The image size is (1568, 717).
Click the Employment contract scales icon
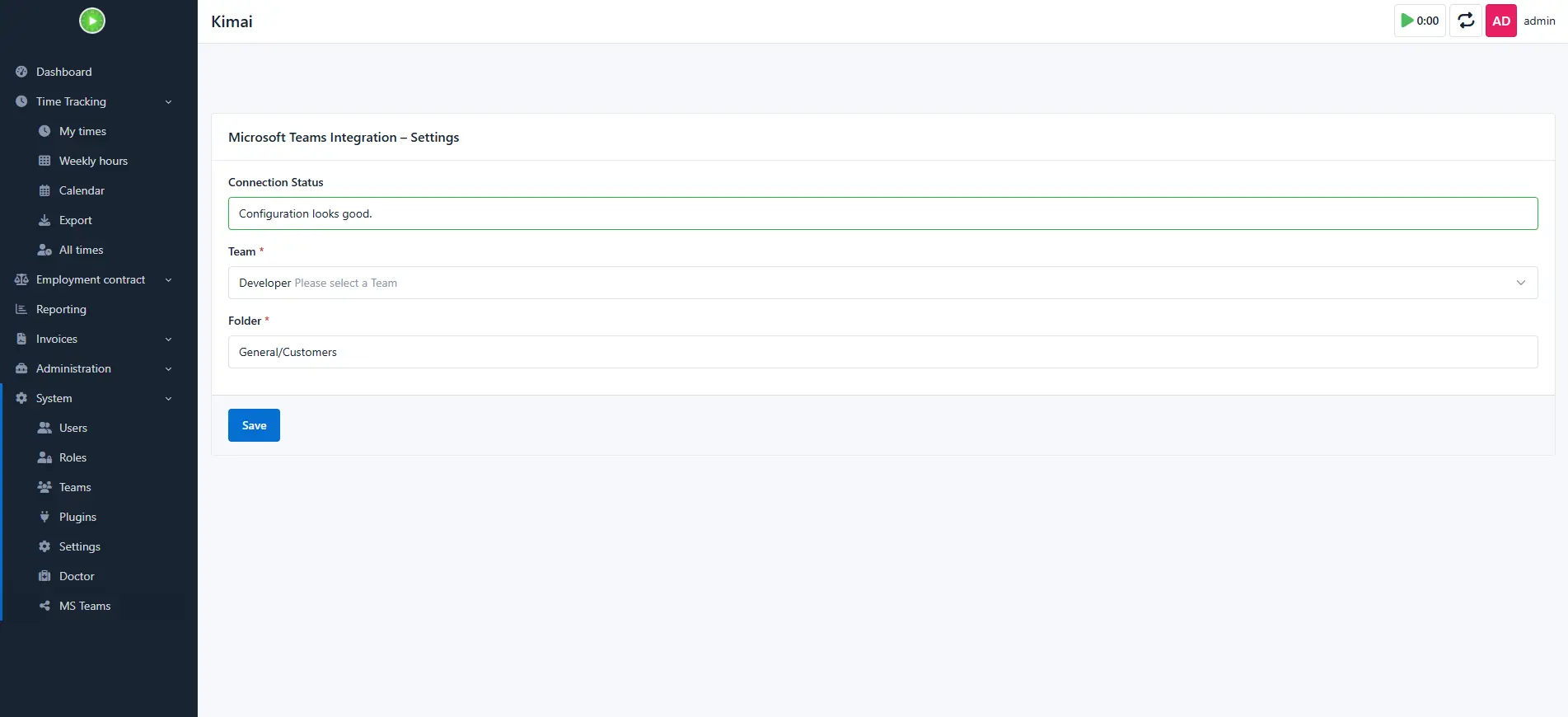(21, 279)
